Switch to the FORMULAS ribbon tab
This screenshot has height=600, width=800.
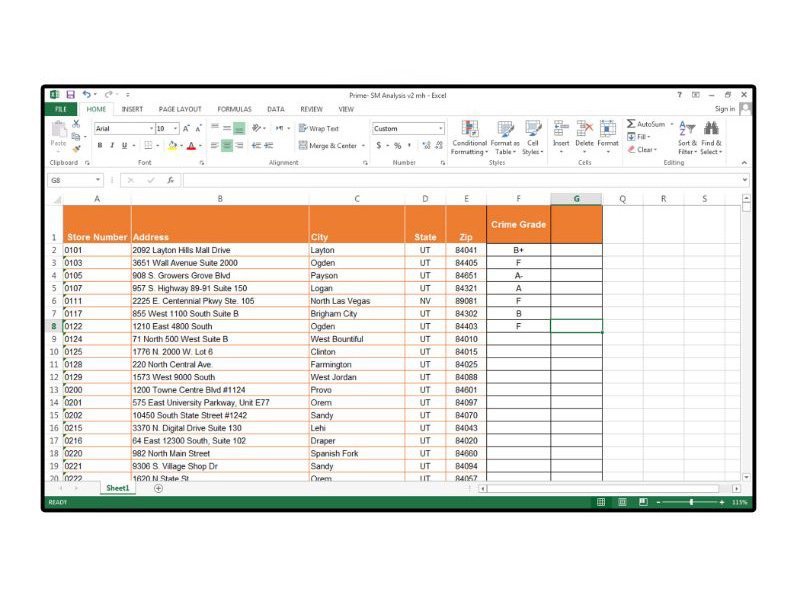tap(234, 109)
